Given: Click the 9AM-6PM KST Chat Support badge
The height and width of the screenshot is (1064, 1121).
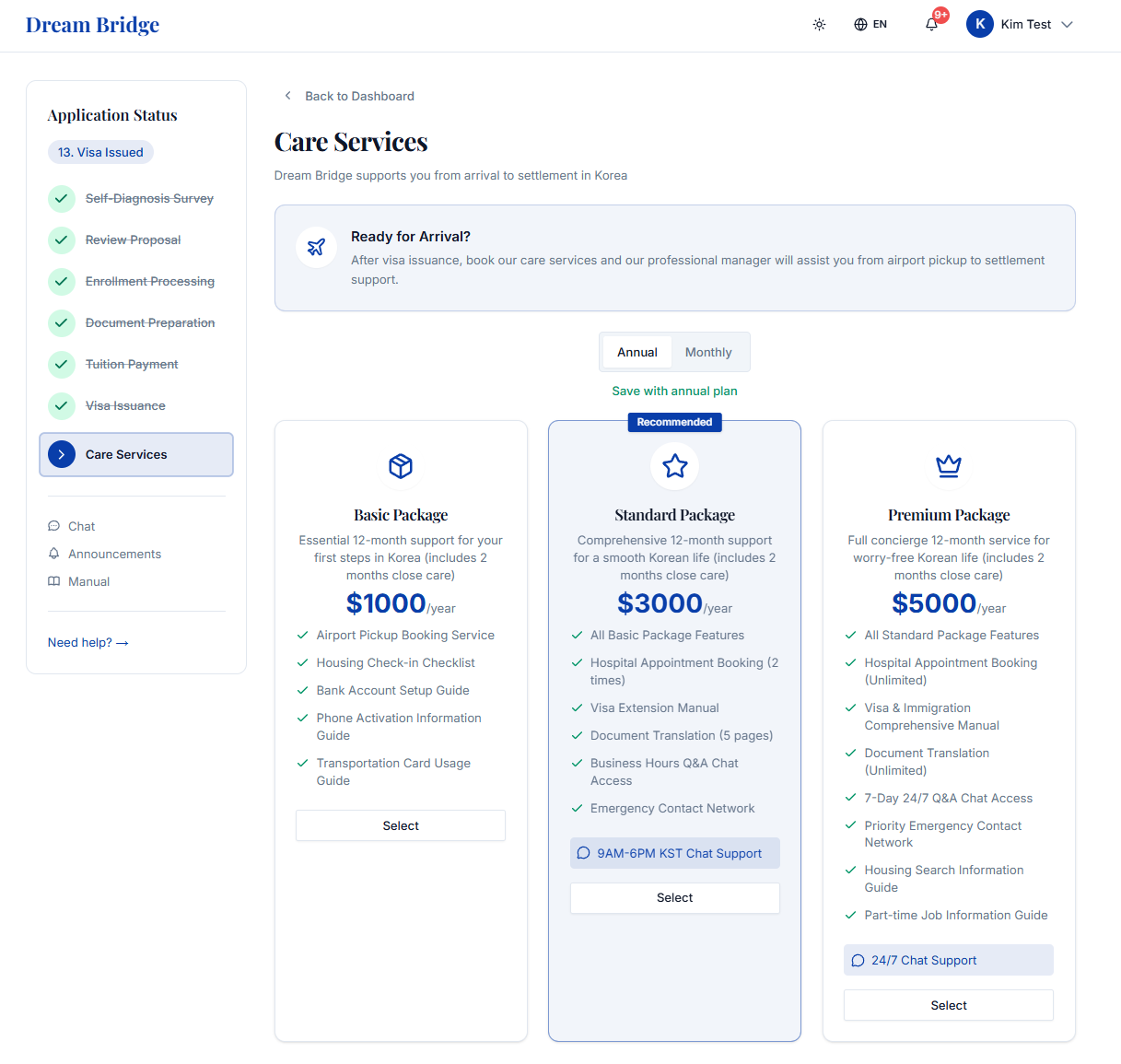Looking at the screenshot, I should pos(675,853).
